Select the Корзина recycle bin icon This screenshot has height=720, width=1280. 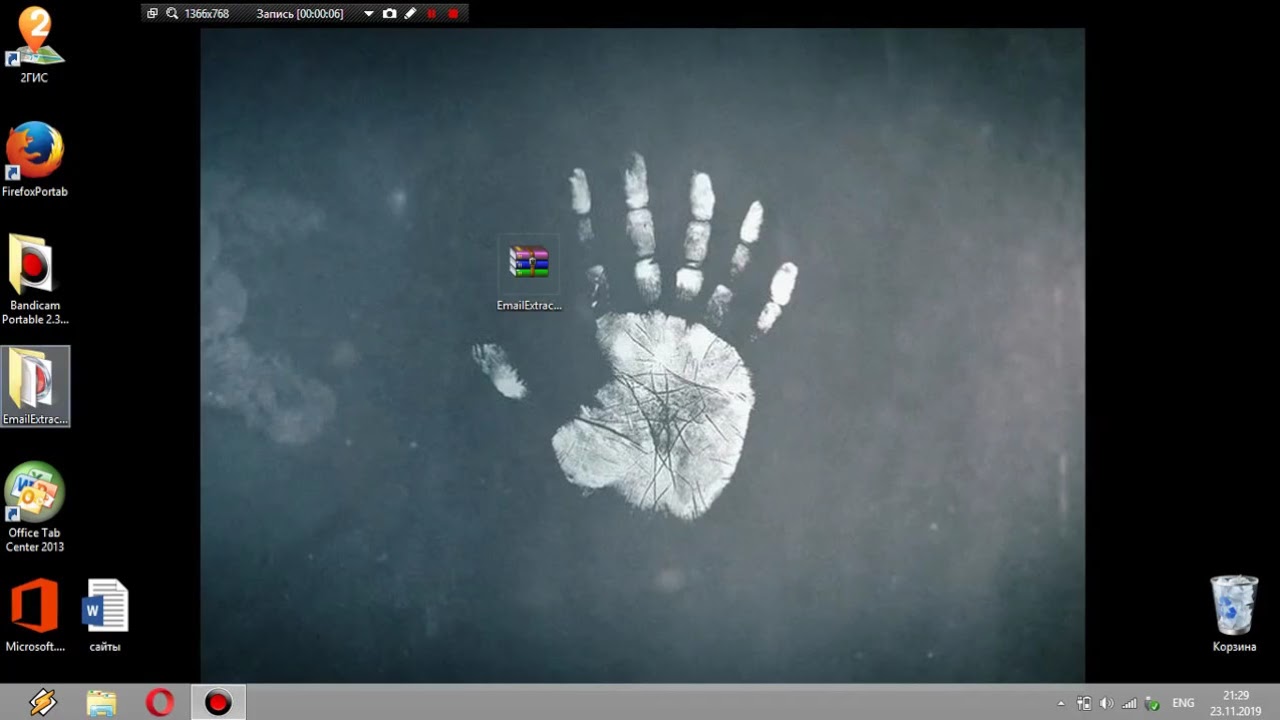(x=1234, y=614)
